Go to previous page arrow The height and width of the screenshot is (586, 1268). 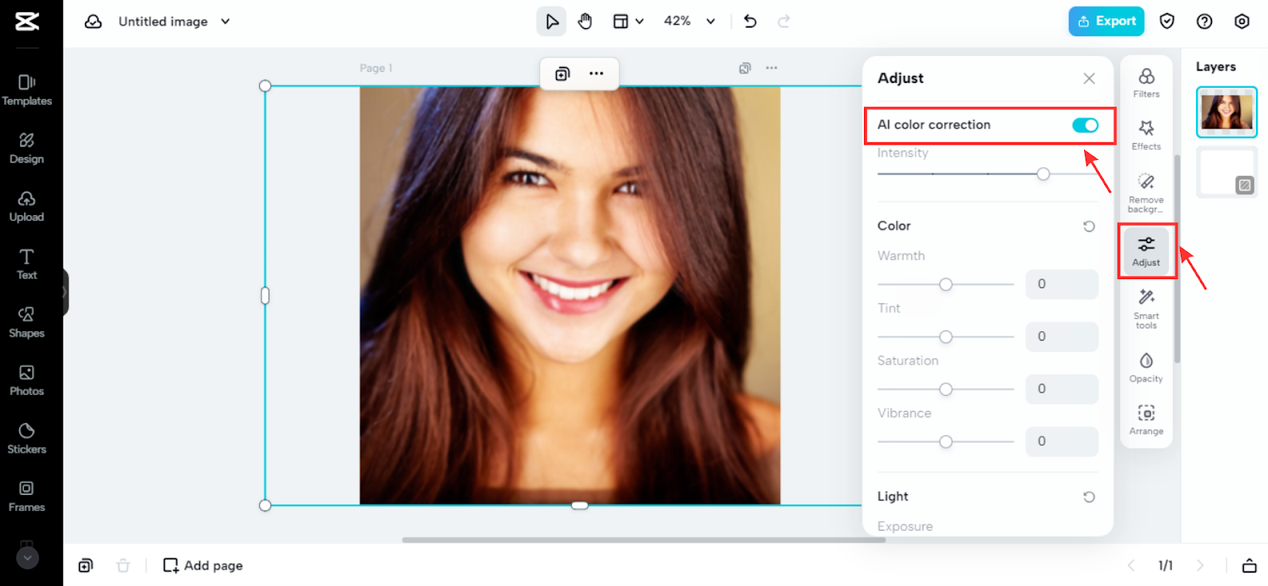tap(1131, 566)
